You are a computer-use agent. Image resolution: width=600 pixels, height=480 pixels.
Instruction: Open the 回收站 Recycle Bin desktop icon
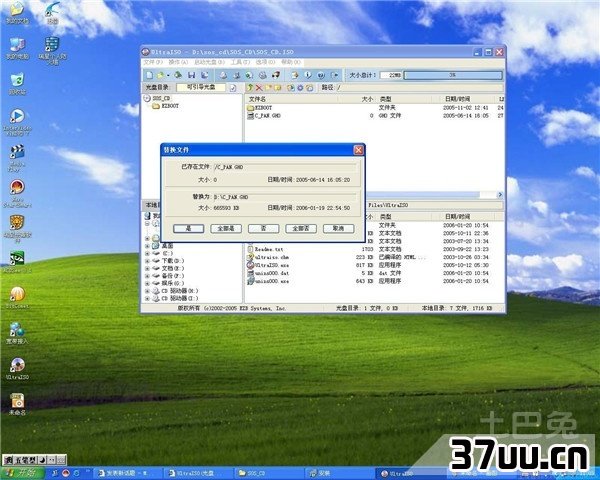(x=17, y=84)
